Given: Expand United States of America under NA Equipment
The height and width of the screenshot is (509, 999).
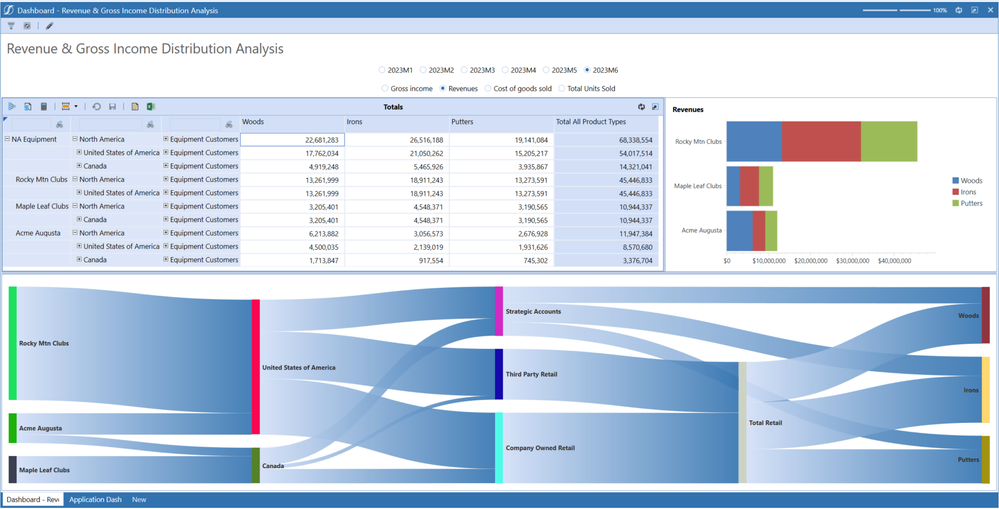Looking at the screenshot, I should [x=80, y=152].
